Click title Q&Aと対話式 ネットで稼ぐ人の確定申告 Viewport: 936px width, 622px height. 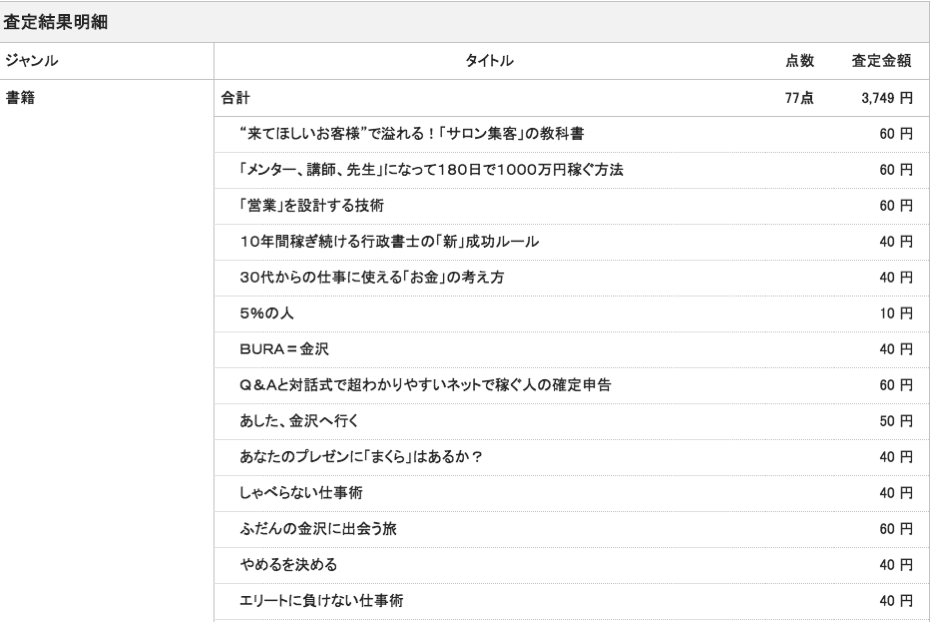426,385
